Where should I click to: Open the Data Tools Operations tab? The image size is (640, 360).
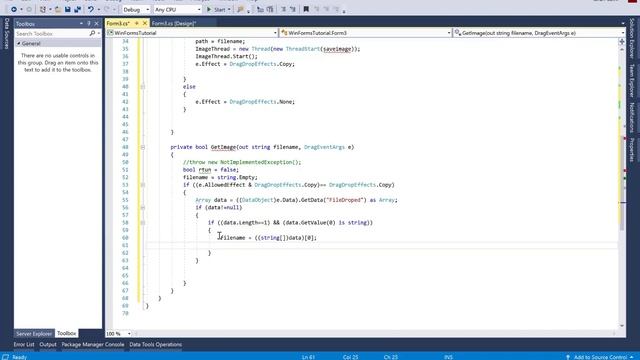[156, 344]
